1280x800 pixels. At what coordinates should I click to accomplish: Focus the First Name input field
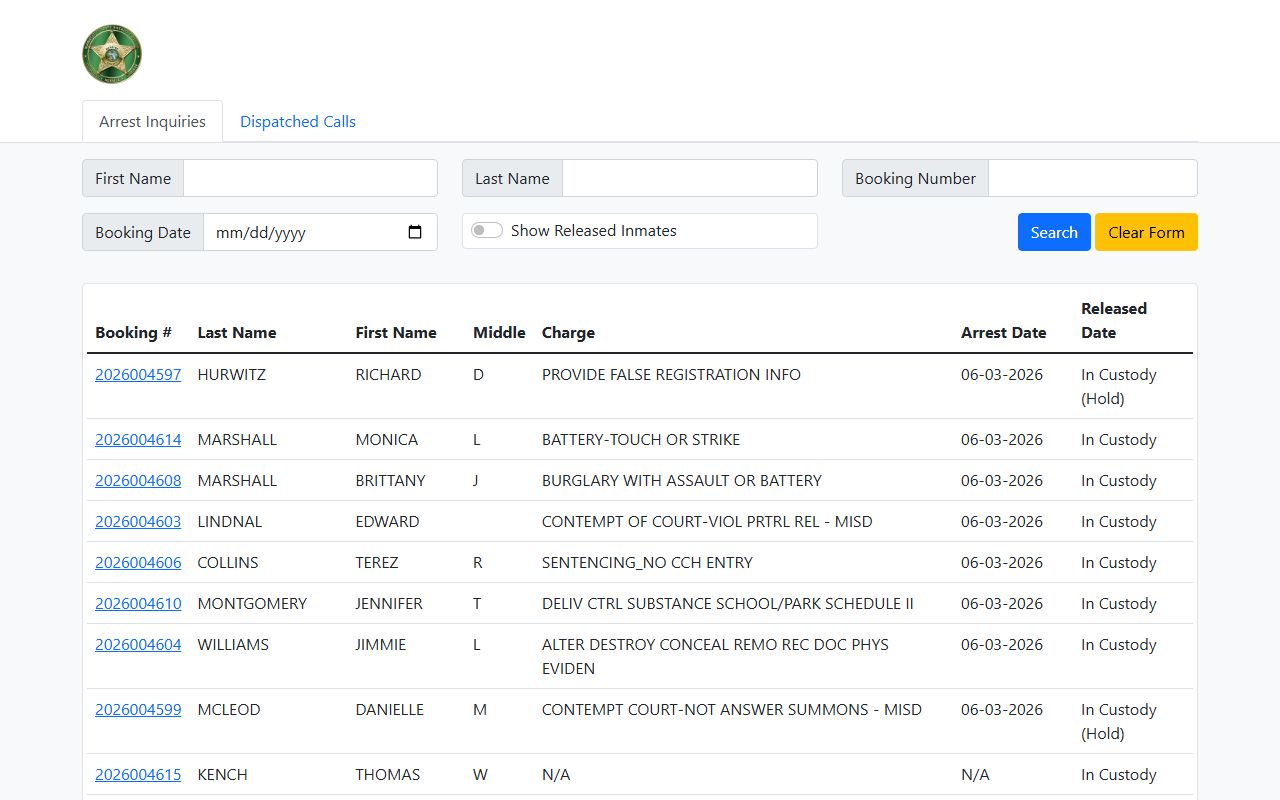tap(310, 178)
